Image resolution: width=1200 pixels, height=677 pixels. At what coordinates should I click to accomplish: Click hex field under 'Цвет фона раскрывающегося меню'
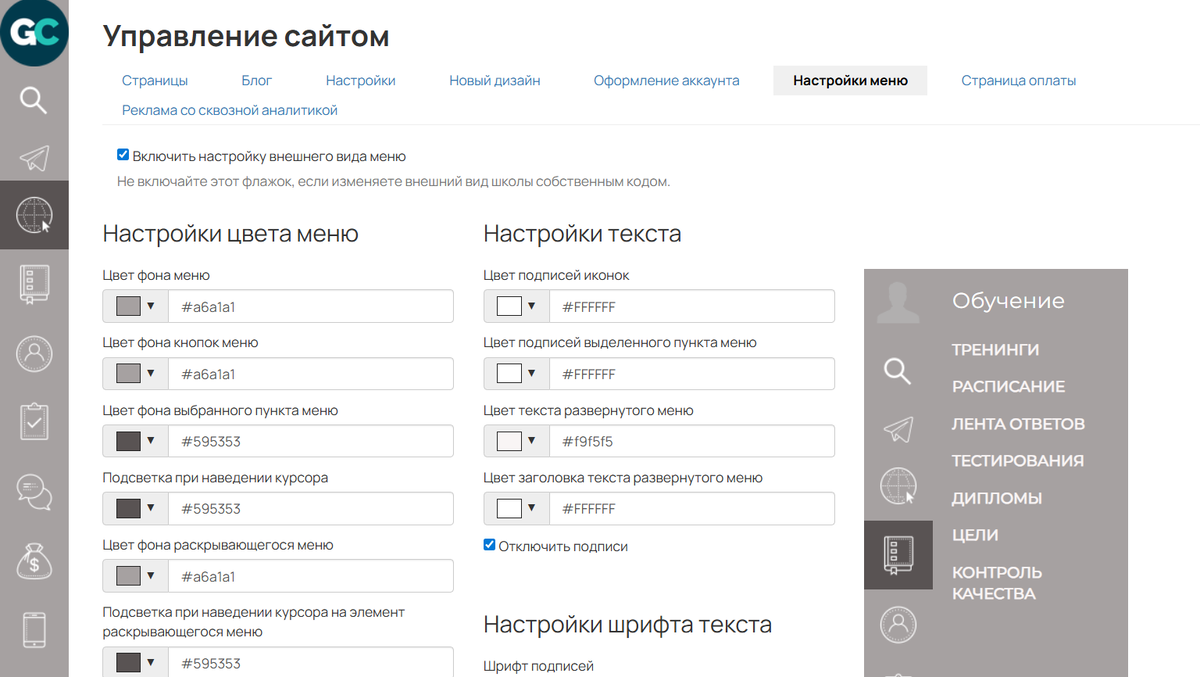tap(311, 576)
